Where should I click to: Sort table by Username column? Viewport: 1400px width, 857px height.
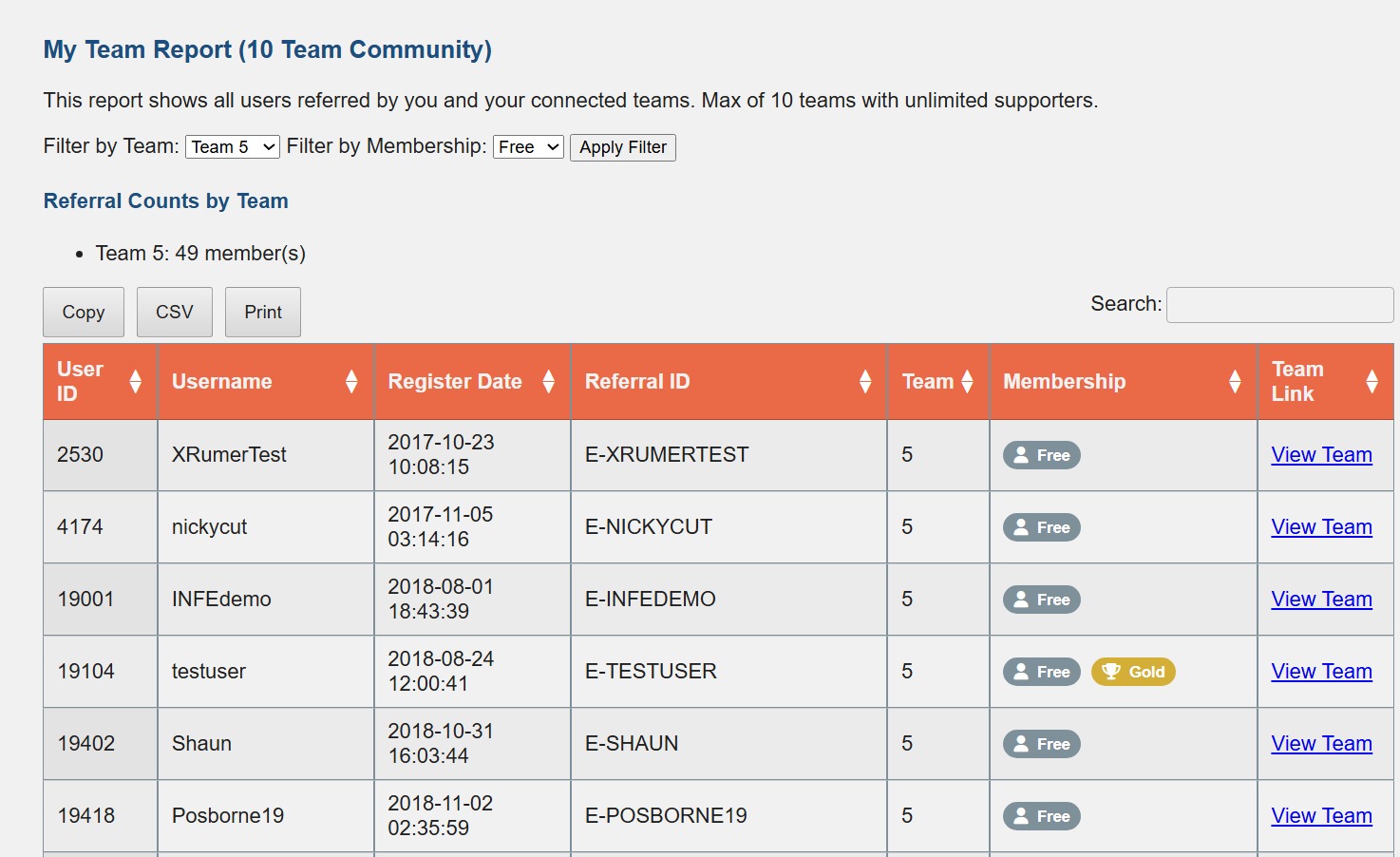pos(266,382)
